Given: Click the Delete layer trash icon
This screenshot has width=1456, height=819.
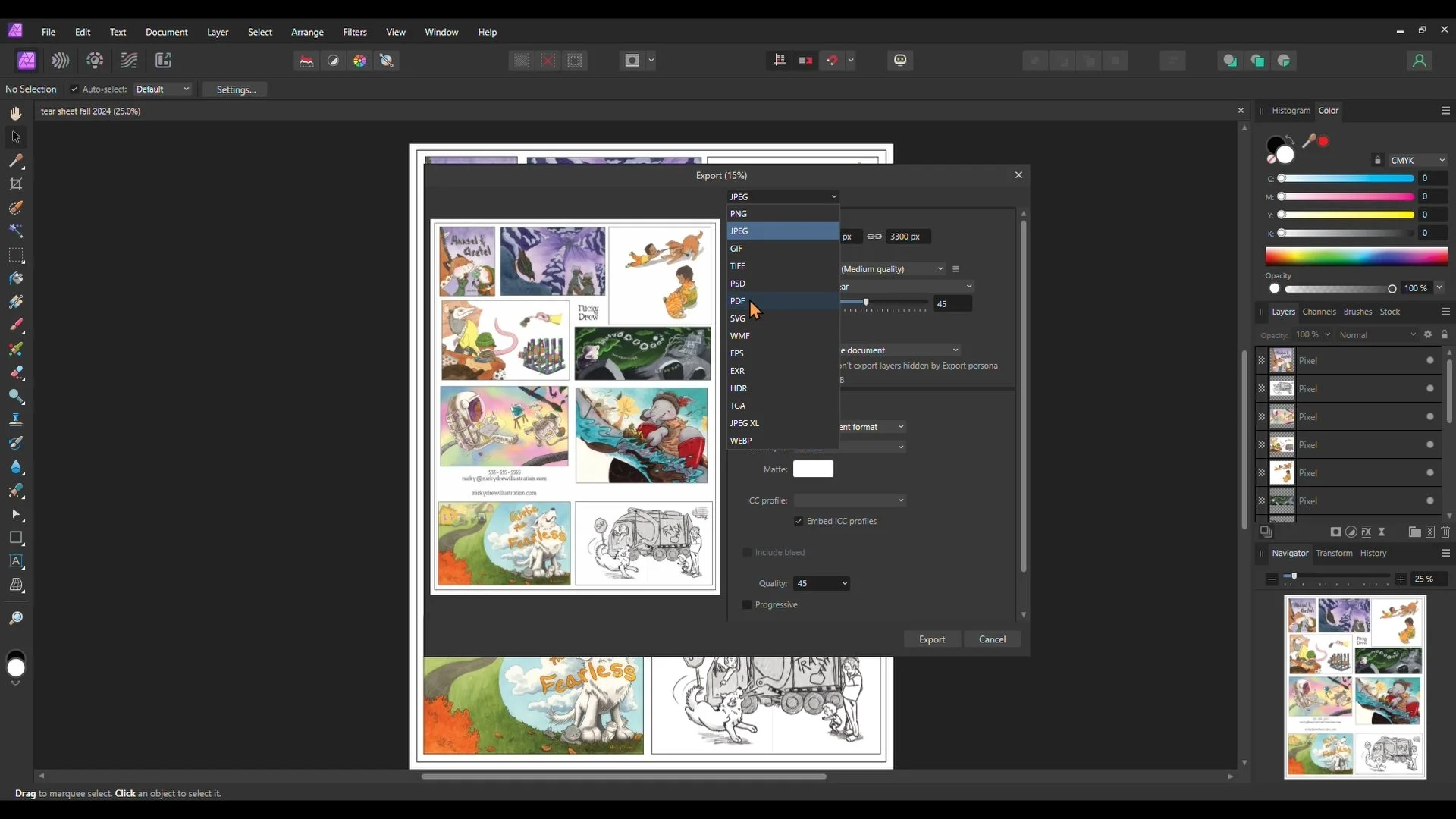Looking at the screenshot, I should point(1445,532).
